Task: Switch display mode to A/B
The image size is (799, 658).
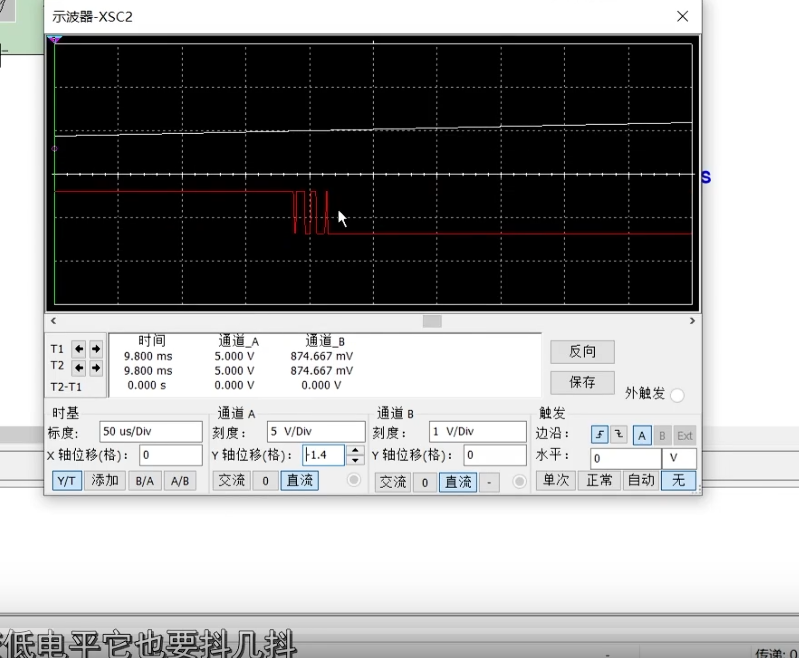Action: tap(180, 481)
